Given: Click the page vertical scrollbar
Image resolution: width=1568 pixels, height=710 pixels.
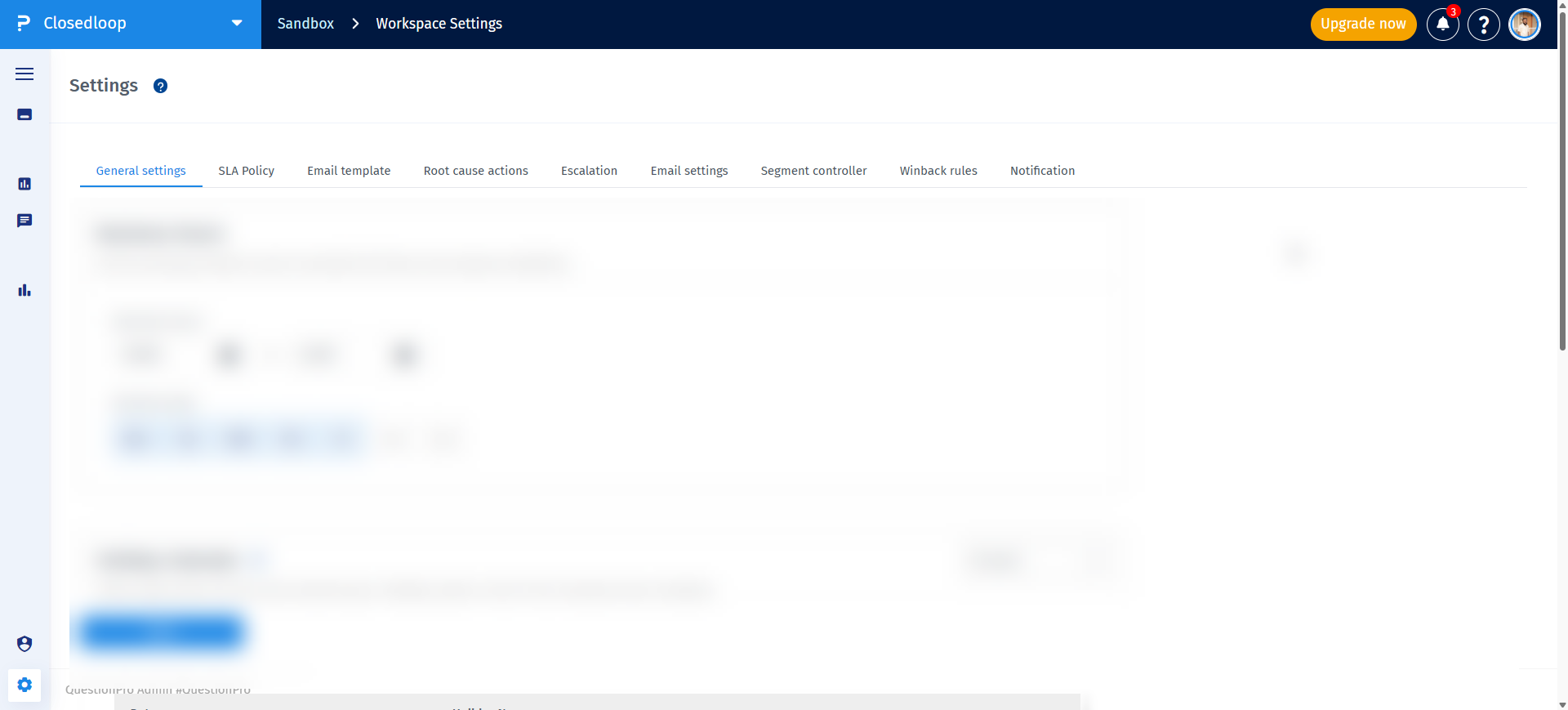Looking at the screenshot, I should (x=1562, y=180).
